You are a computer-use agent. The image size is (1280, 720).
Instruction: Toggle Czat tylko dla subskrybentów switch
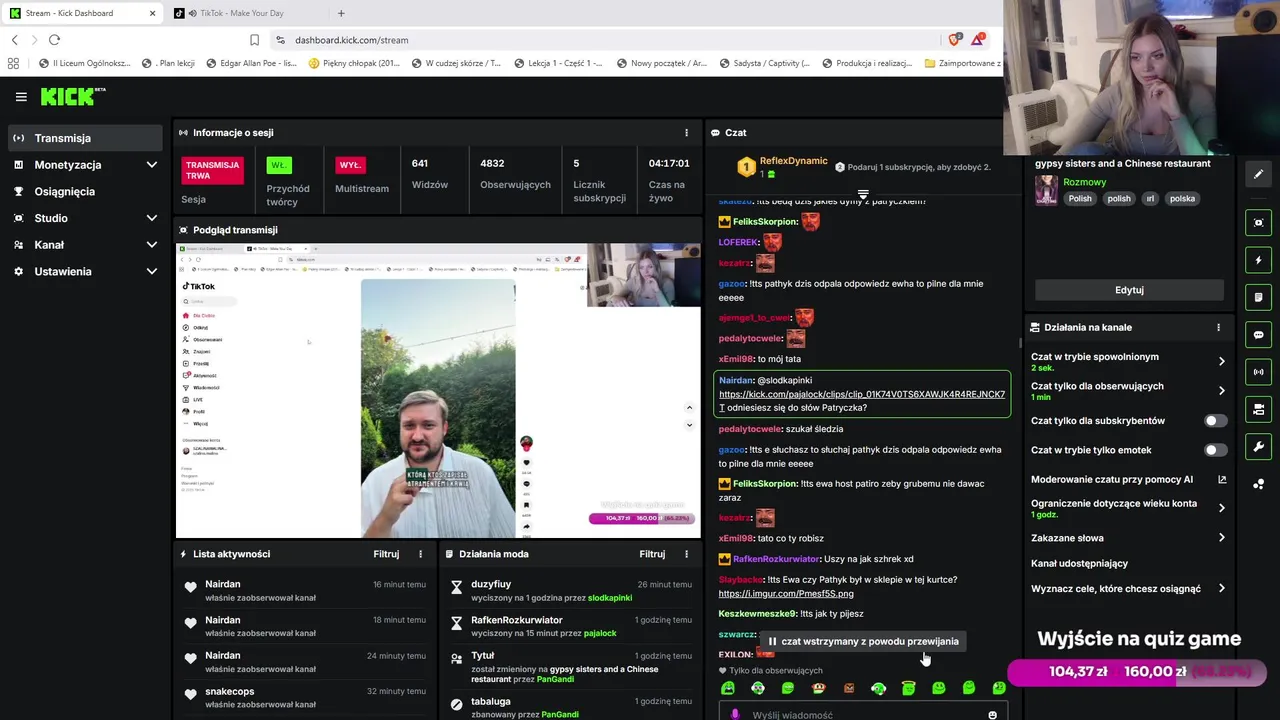1215,421
